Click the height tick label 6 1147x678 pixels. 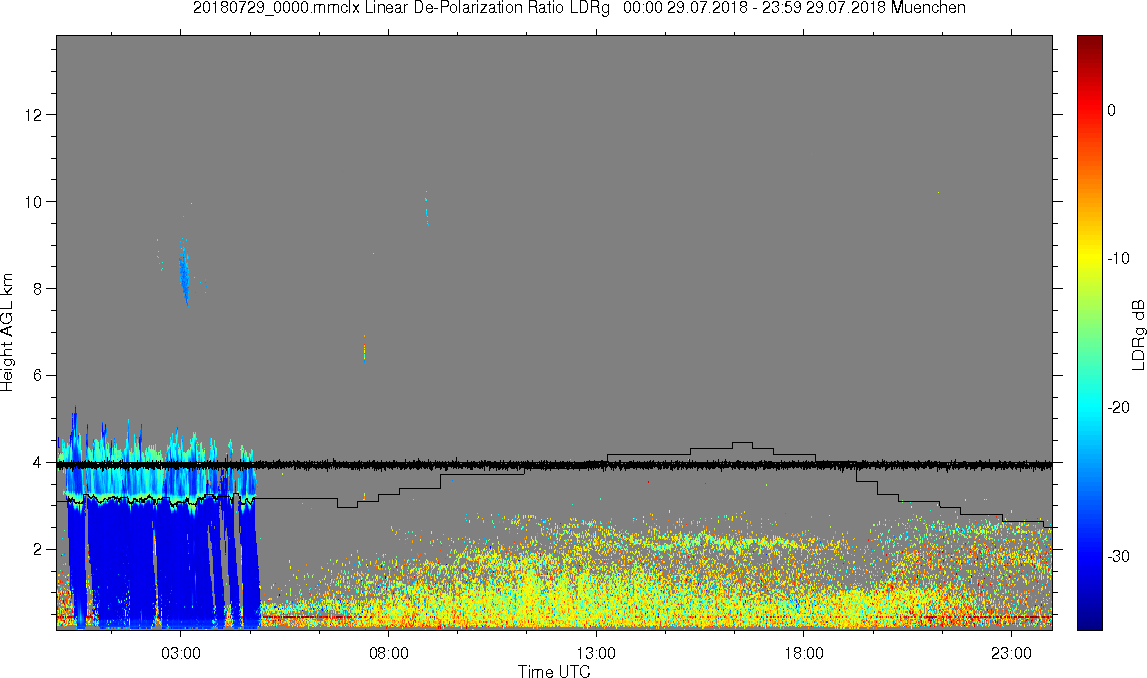tap(37, 375)
